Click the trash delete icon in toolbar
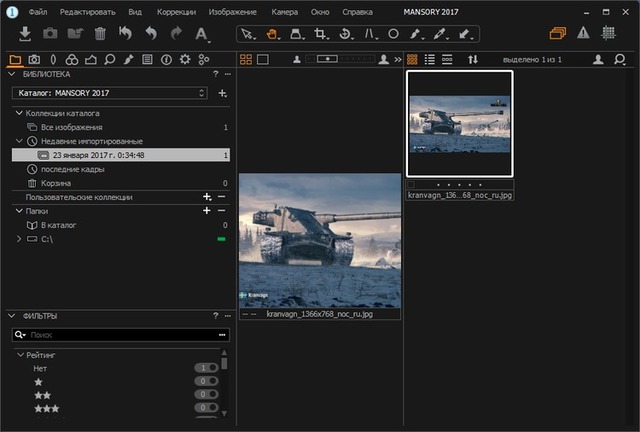 100,34
